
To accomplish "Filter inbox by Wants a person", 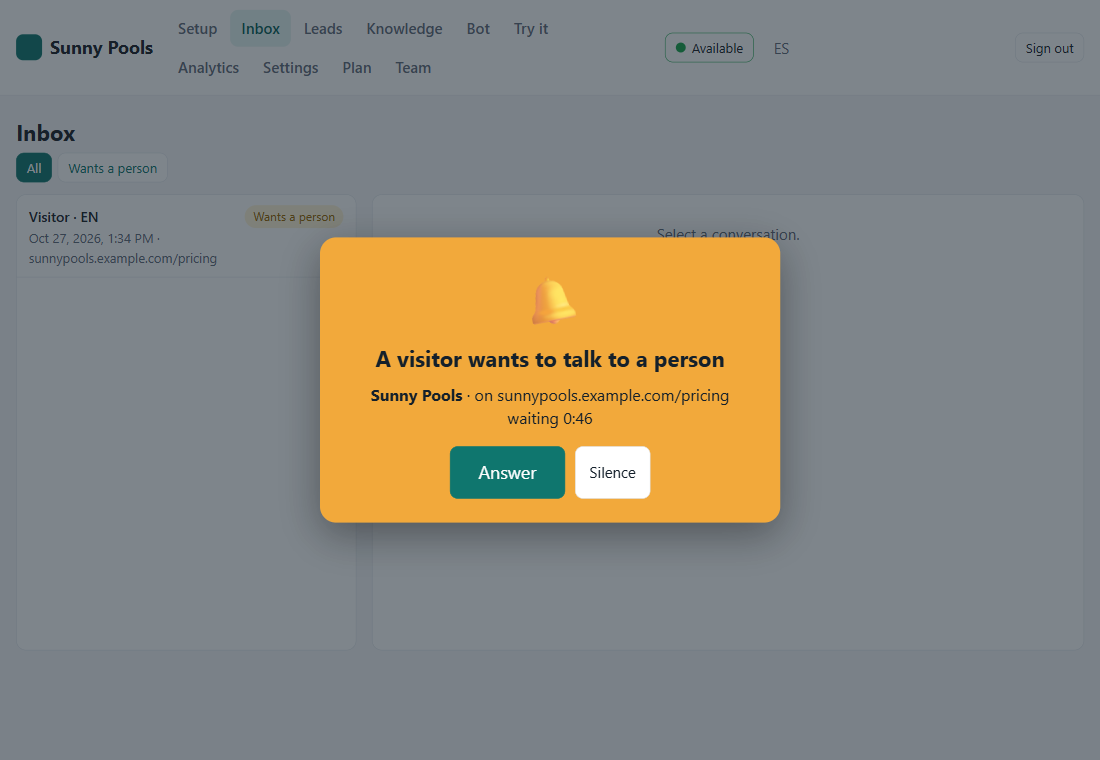I will pyautogui.click(x=112, y=168).
